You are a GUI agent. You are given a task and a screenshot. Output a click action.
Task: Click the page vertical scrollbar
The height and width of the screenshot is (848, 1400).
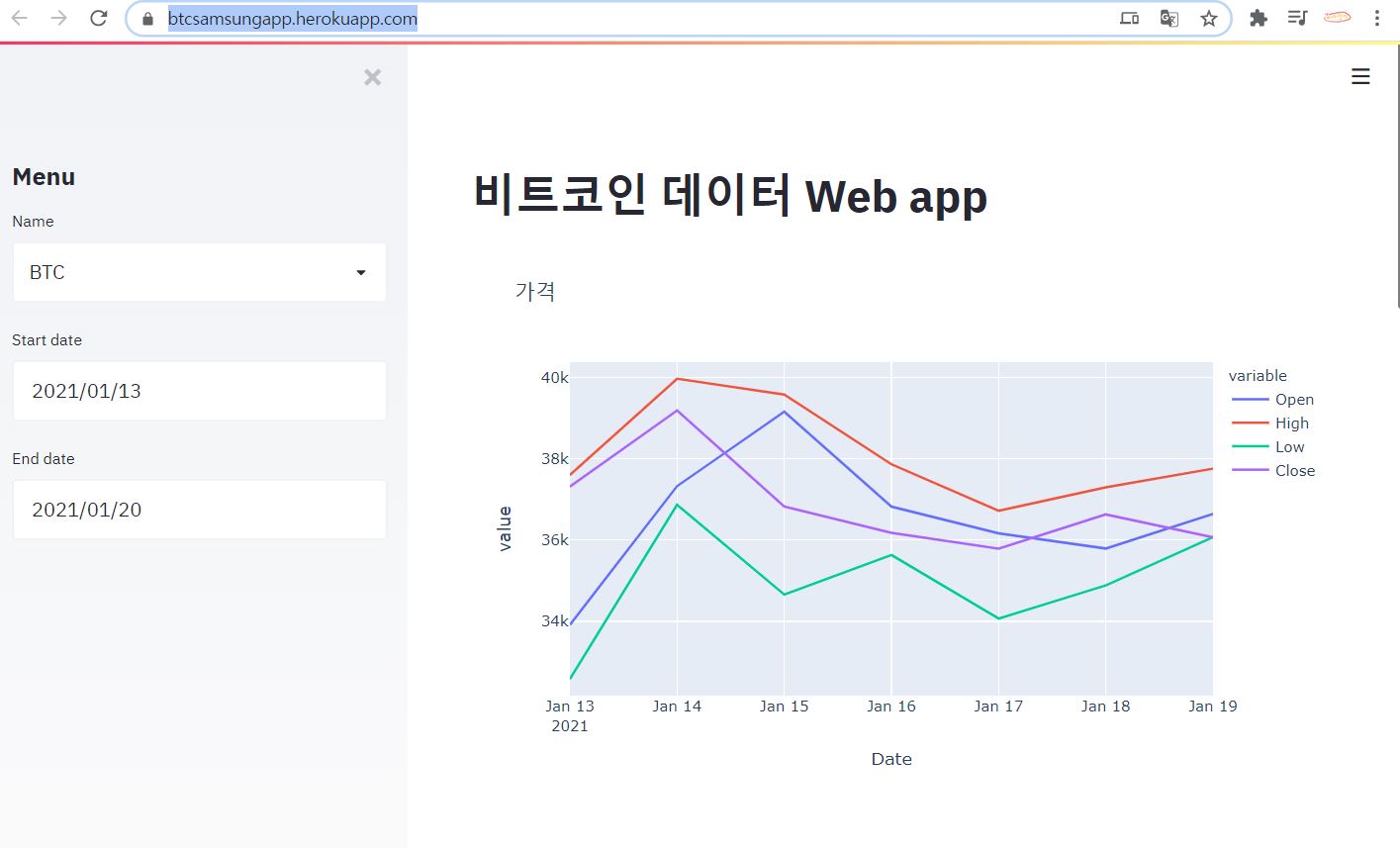click(1397, 178)
